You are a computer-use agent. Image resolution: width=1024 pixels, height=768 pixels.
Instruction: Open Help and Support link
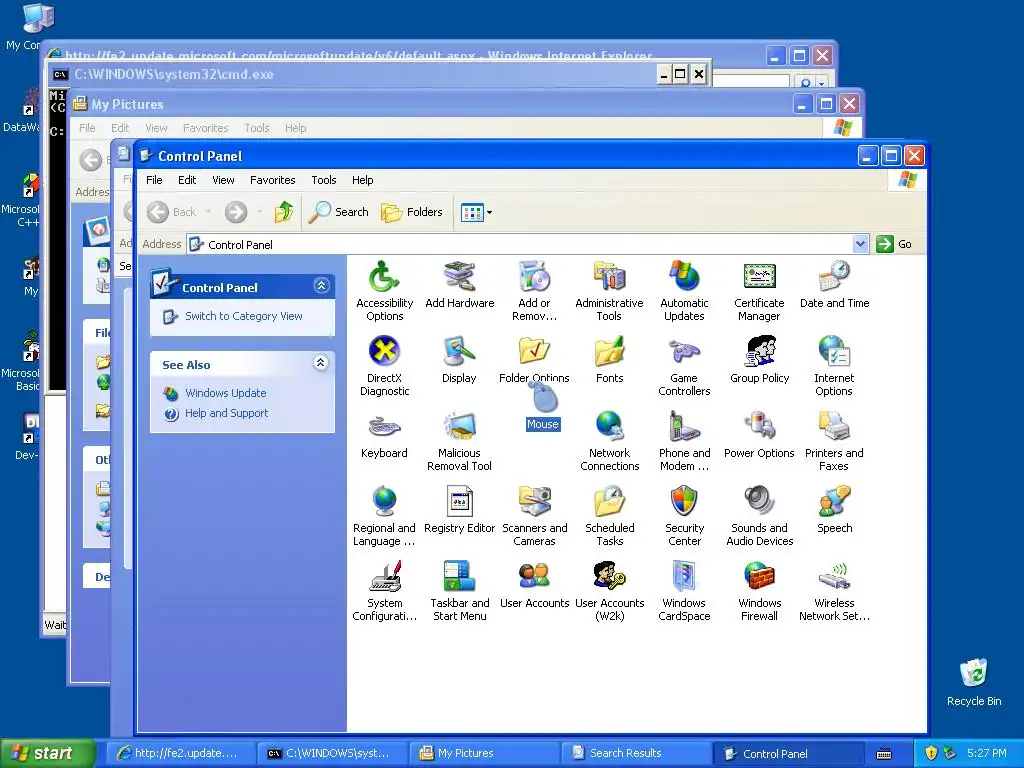point(226,413)
